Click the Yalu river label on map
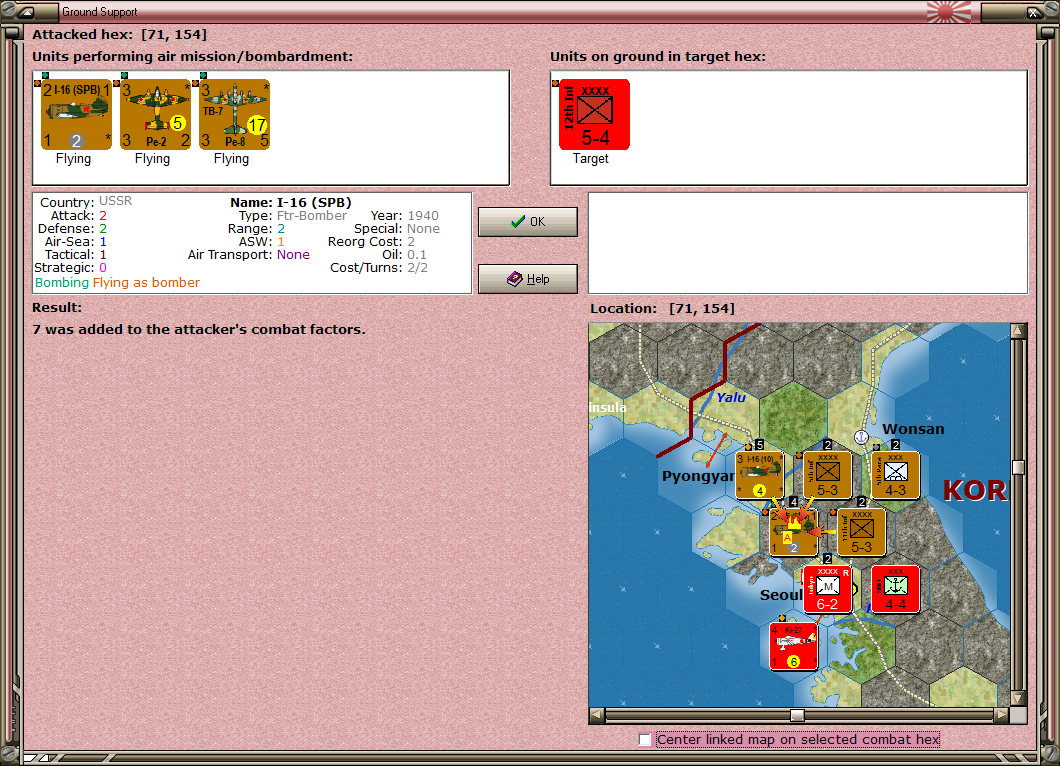 [x=731, y=398]
